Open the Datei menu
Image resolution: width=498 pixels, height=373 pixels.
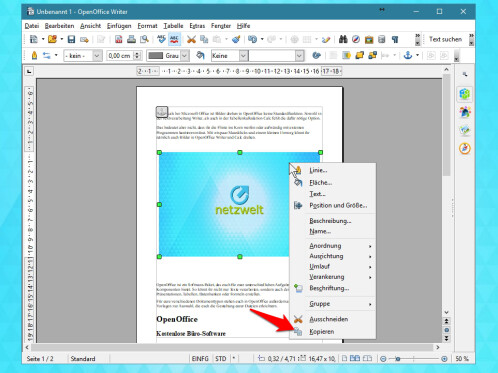click(32, 26)
